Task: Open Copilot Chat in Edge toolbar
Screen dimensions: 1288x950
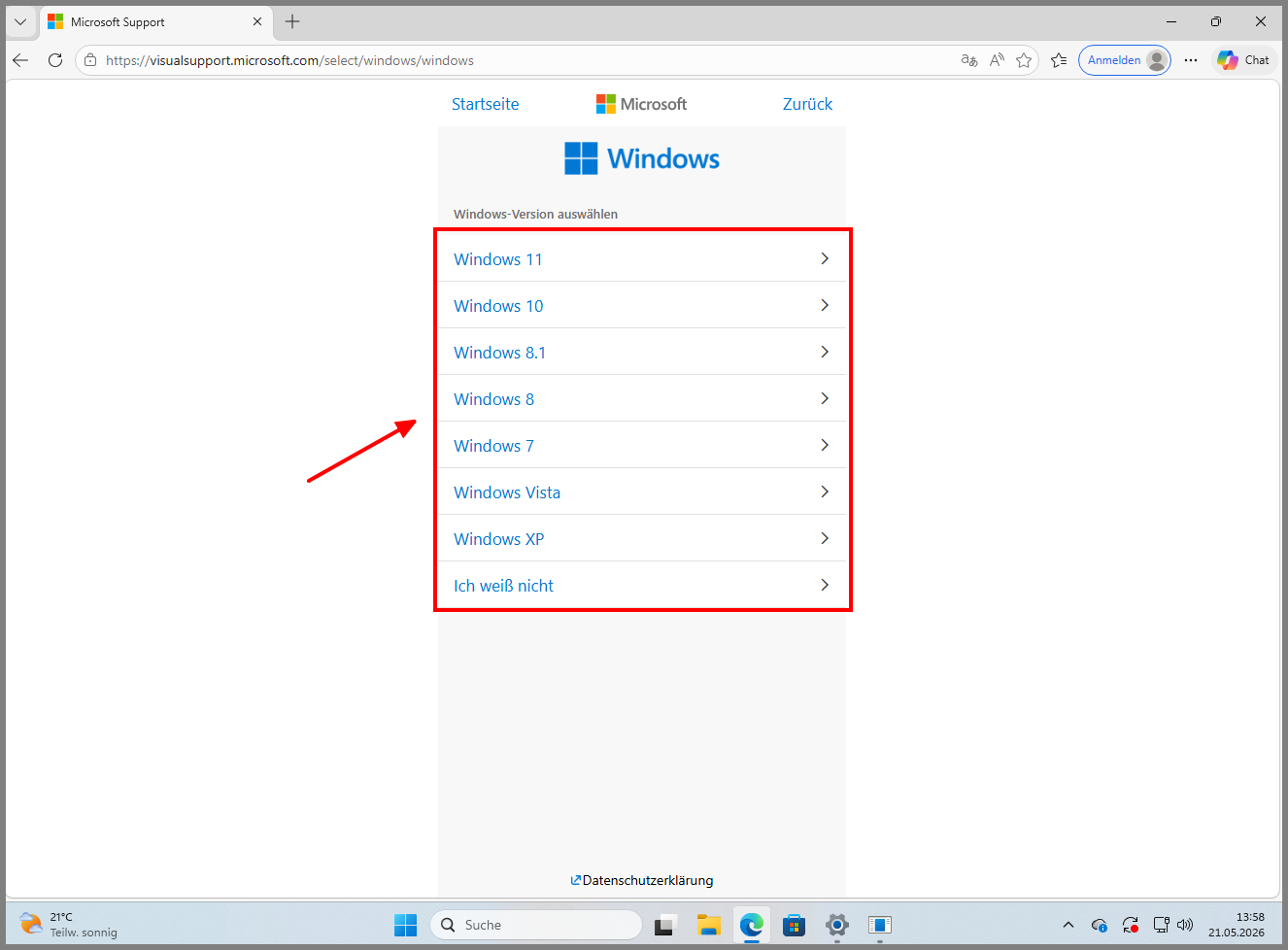Action: [1244, 60]
